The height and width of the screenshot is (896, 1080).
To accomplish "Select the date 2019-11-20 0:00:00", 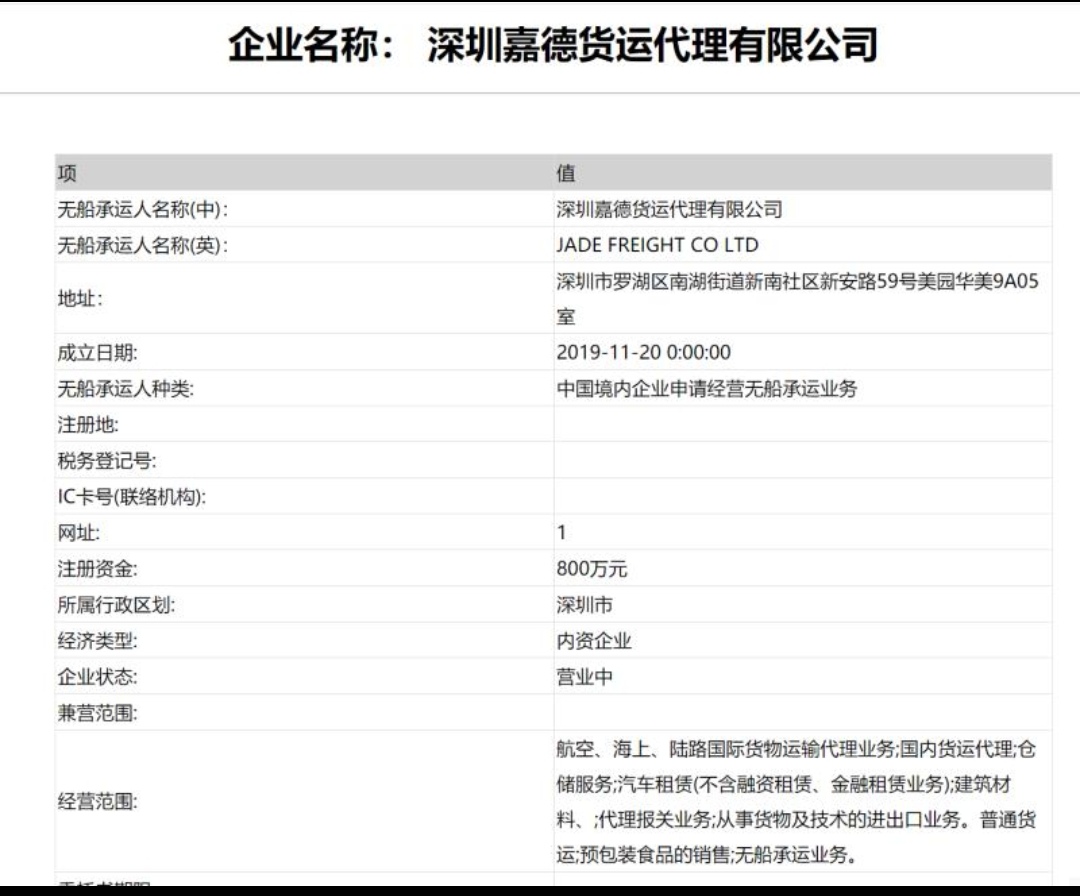I will 643,353.
